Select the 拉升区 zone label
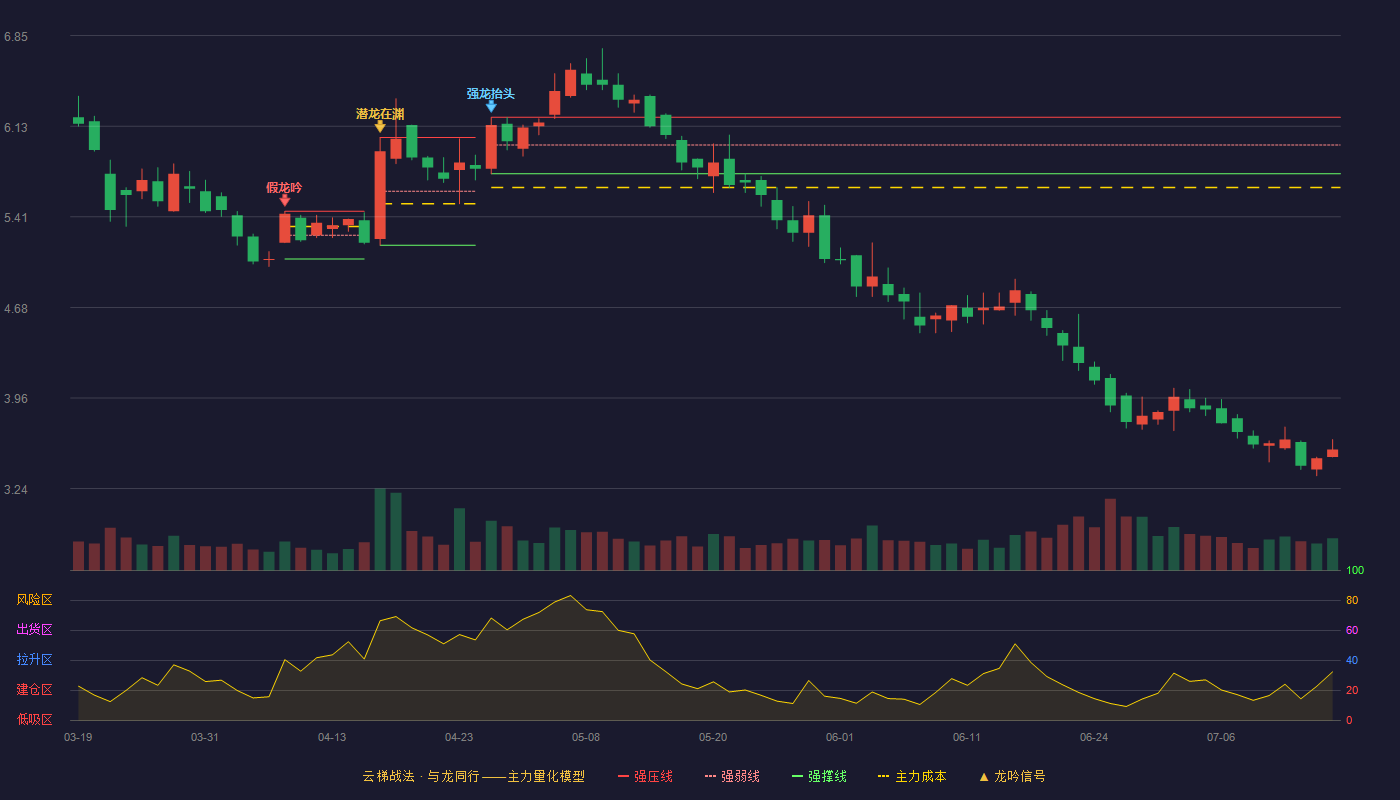The image size is (1400, 800). [x=35, y=660]
